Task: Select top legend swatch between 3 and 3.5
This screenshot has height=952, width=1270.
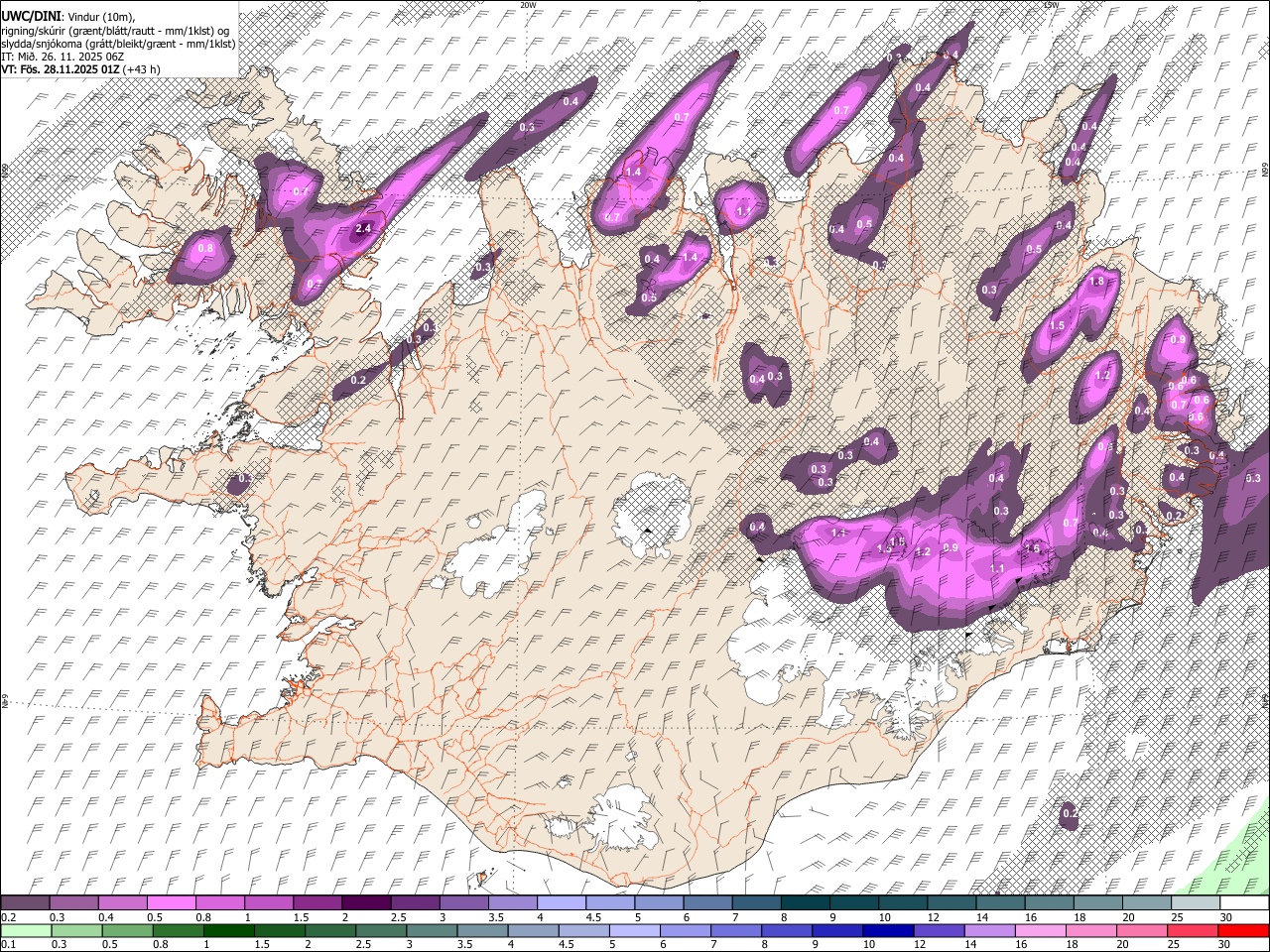Action: [464, 903]
